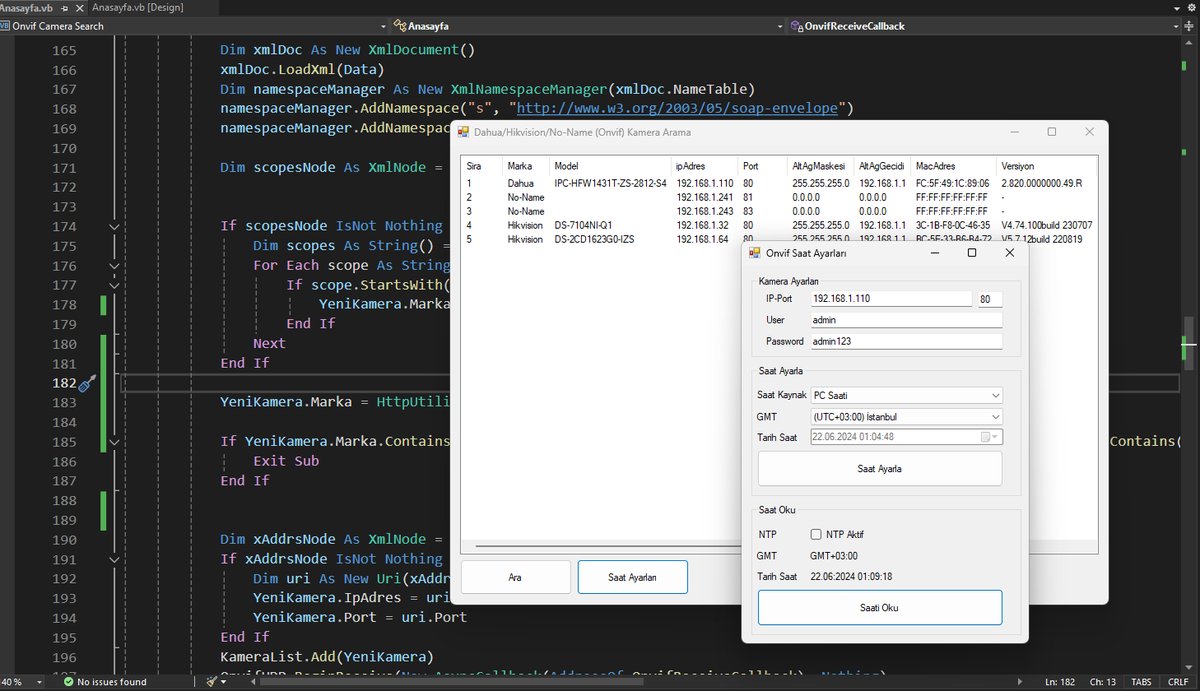Click the green No issues found checkmark
Viewport: 1200px width, 691px height.
[x=68, y=682]
